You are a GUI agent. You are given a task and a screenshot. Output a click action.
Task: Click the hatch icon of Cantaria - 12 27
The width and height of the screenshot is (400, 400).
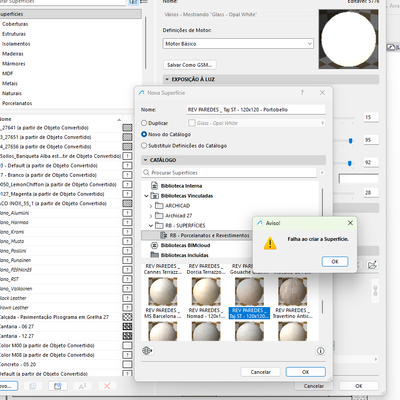point(127,336)
